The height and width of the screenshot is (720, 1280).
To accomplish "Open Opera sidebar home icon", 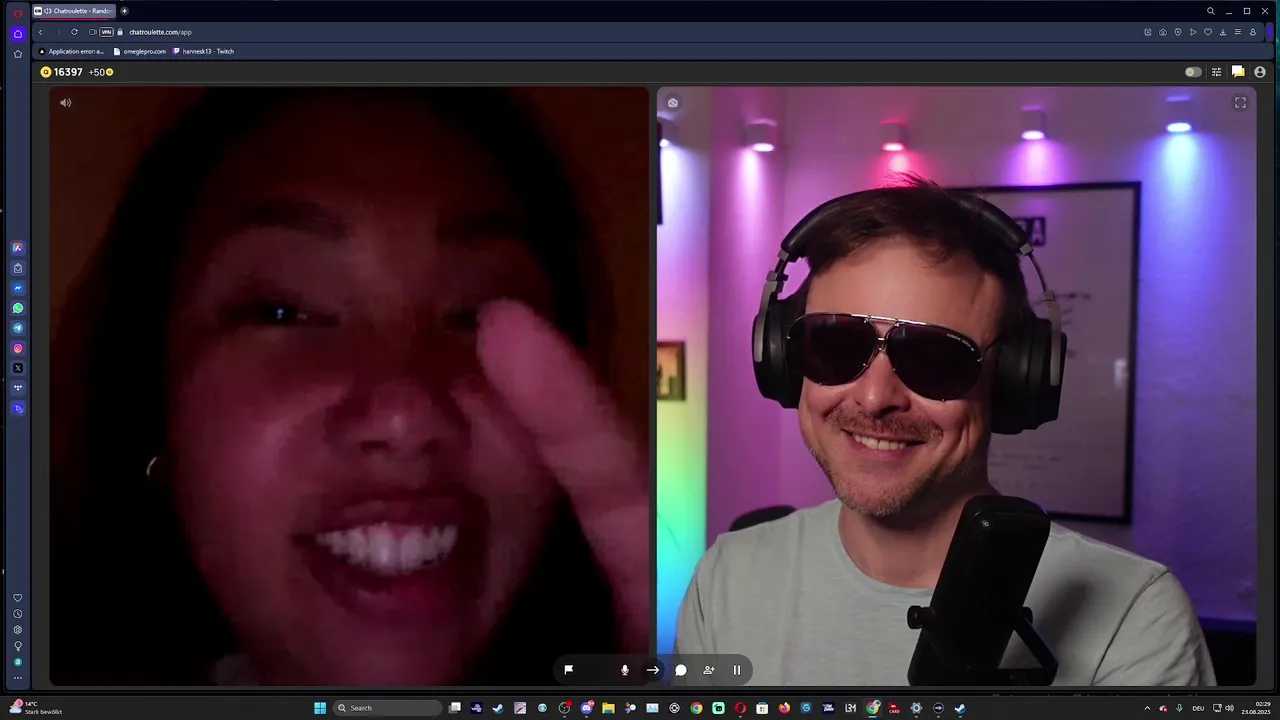I will click(17, 33).
